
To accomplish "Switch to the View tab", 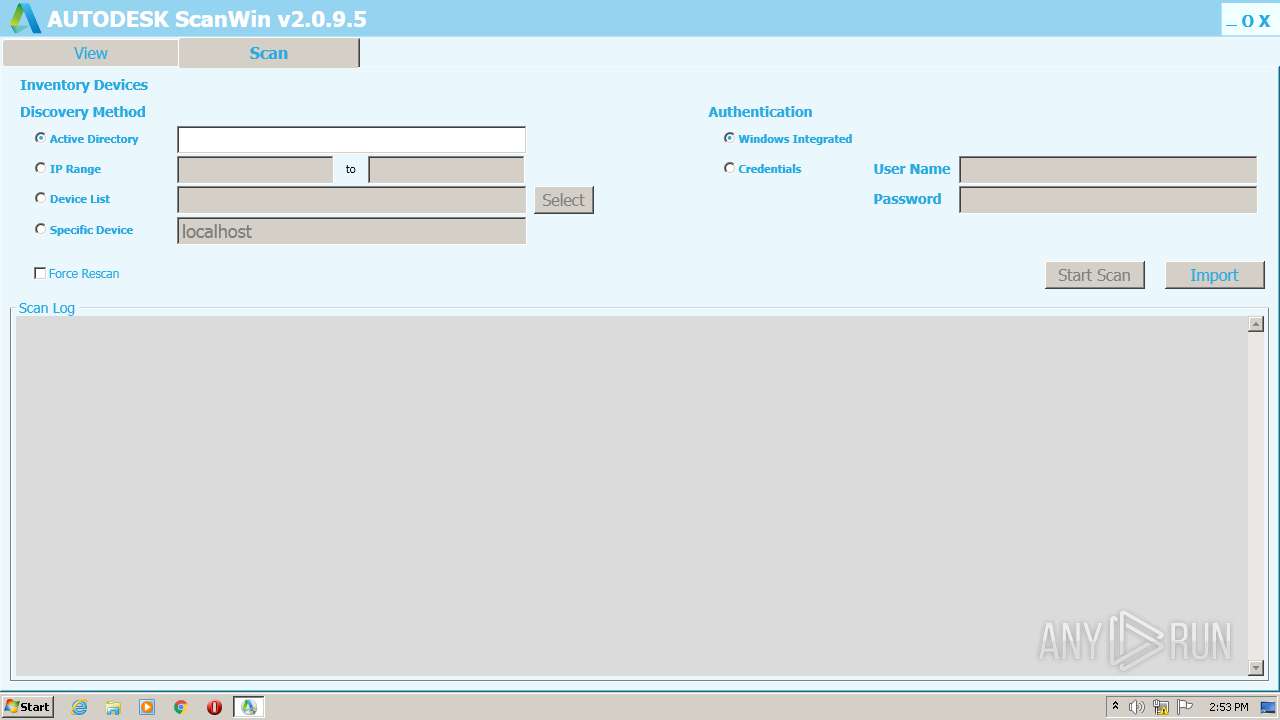I will tap(90, 53).
